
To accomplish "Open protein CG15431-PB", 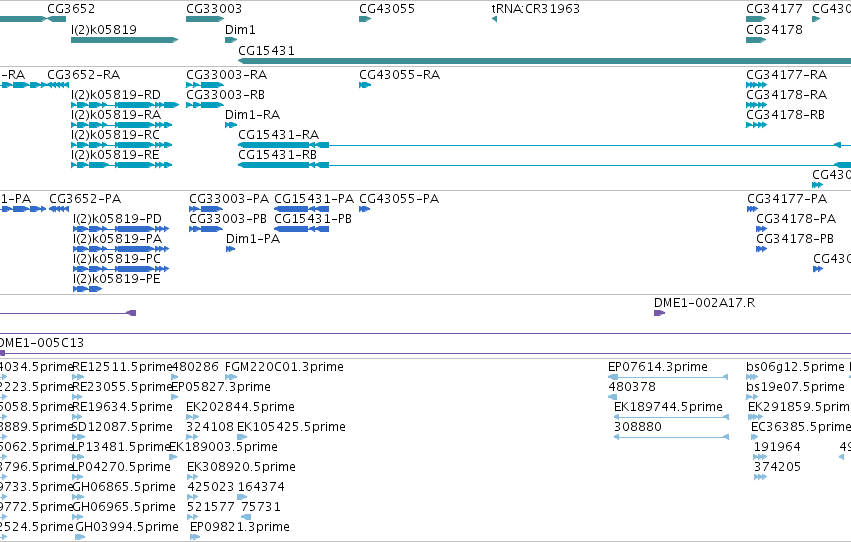I will coord(313,219).
